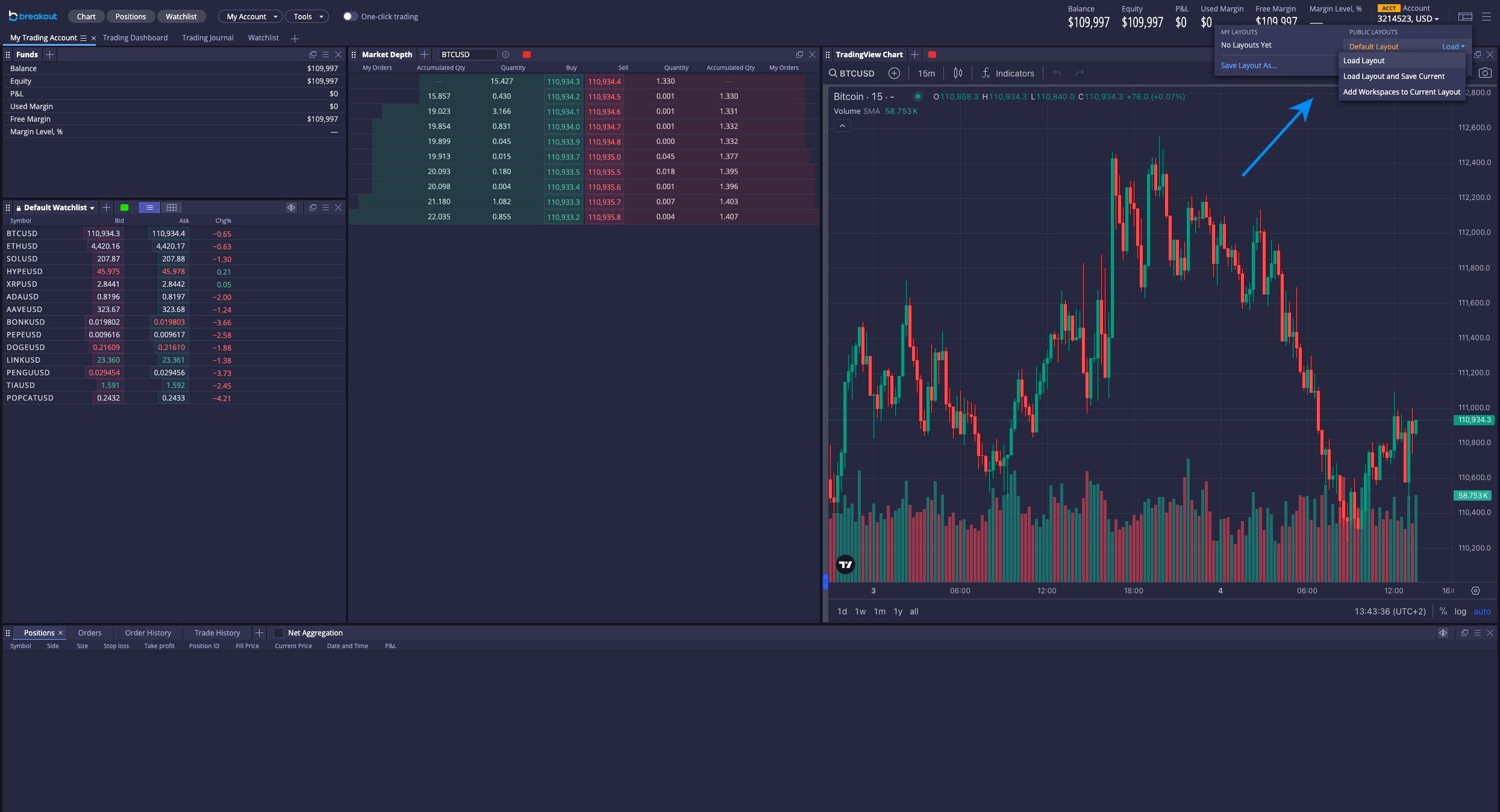Collapse chart legend chevron
This screenshot has height=812, width=1500.
click(842, 126)
